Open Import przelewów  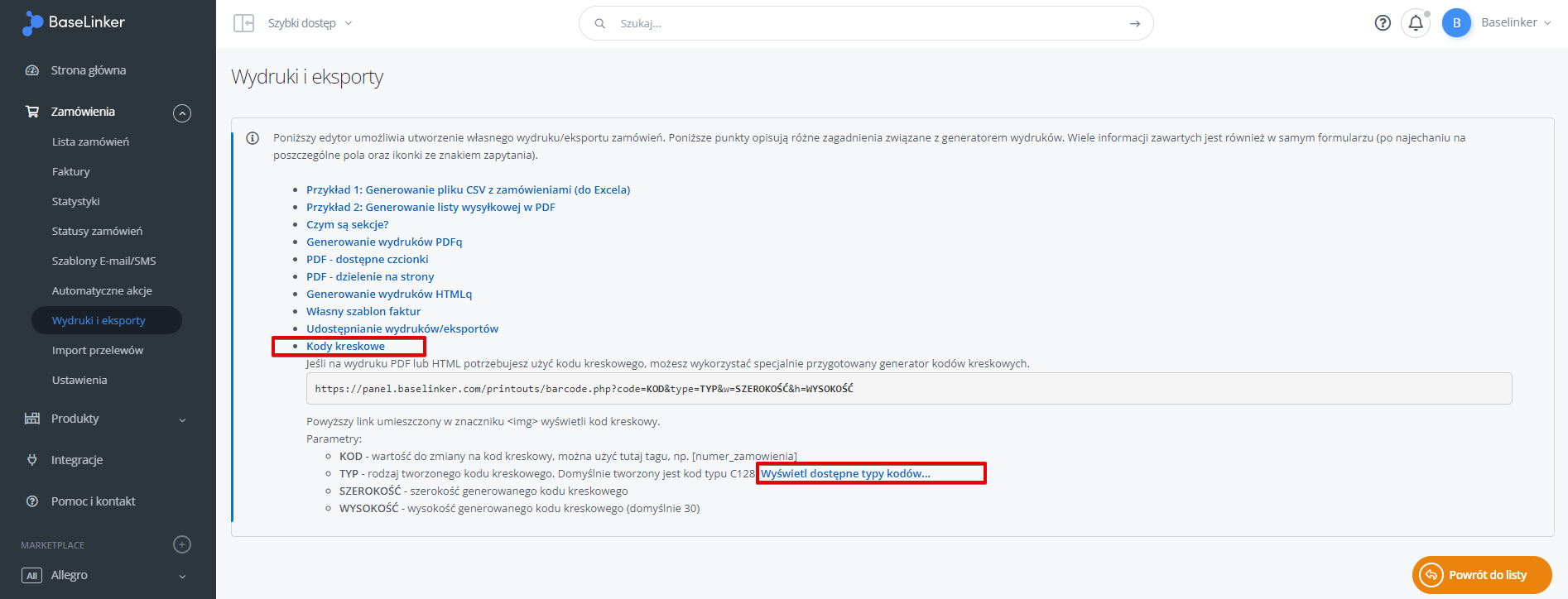(x=98, y=350)
